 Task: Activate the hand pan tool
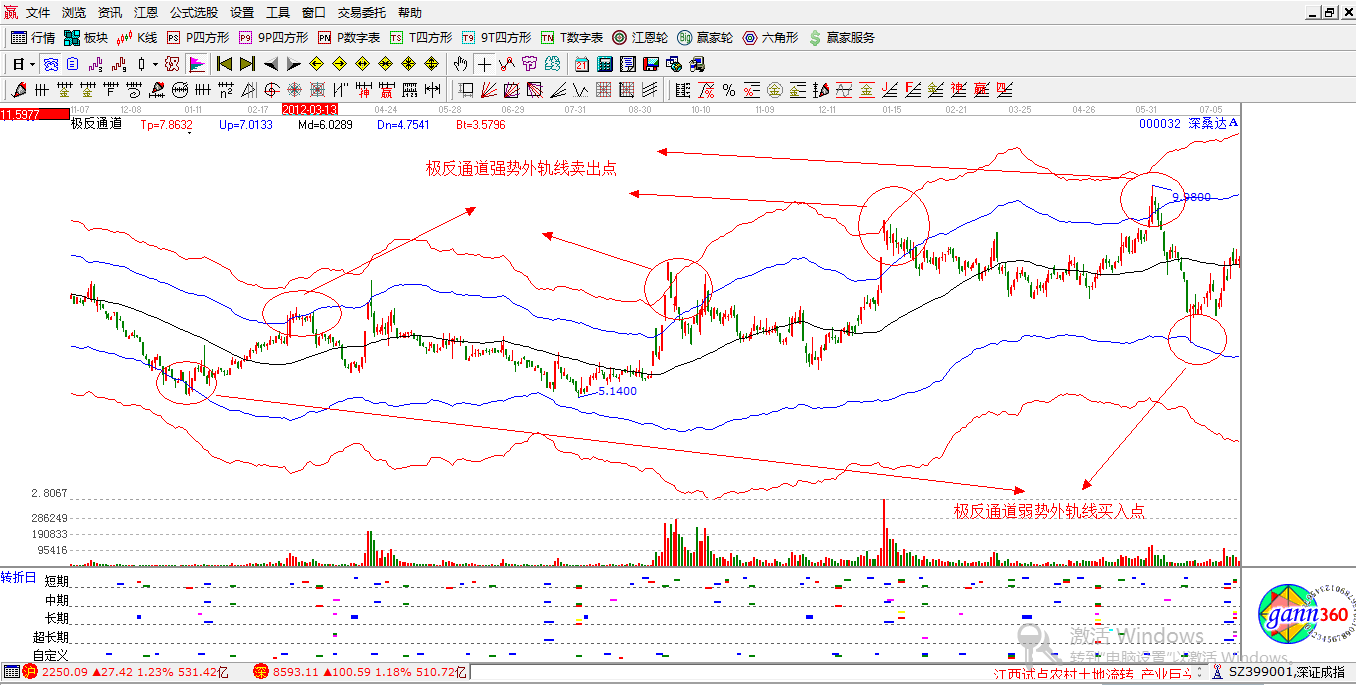460,63
